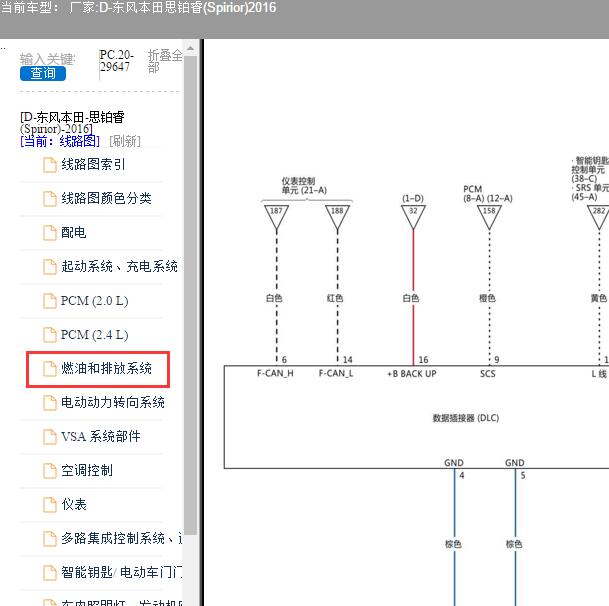Image resolution: width=609 pixels, height=606 pixels.
Task: Click document icon beside PCM (2.0 L)
Action: pos(50,301)
